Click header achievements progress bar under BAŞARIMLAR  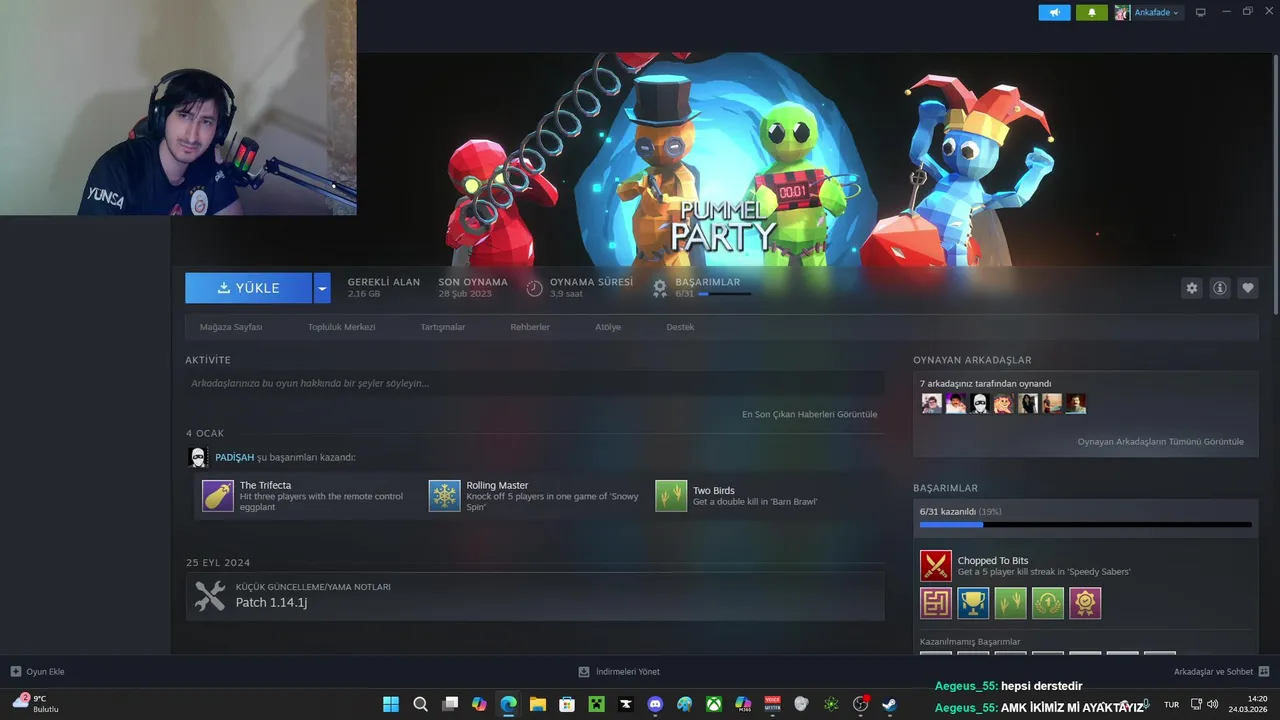click(x=724, y=294)
